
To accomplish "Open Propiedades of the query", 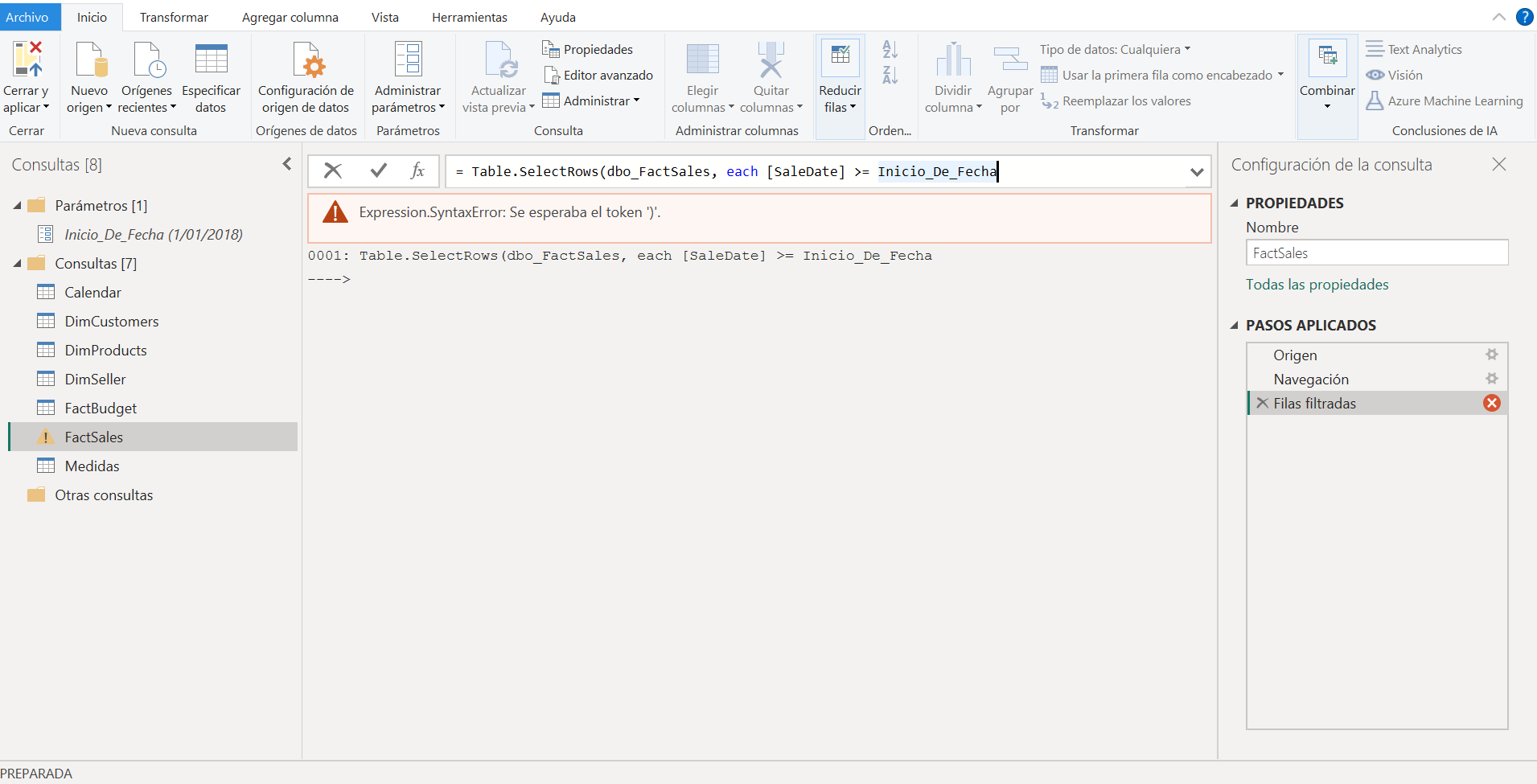I will coord(588,49).
